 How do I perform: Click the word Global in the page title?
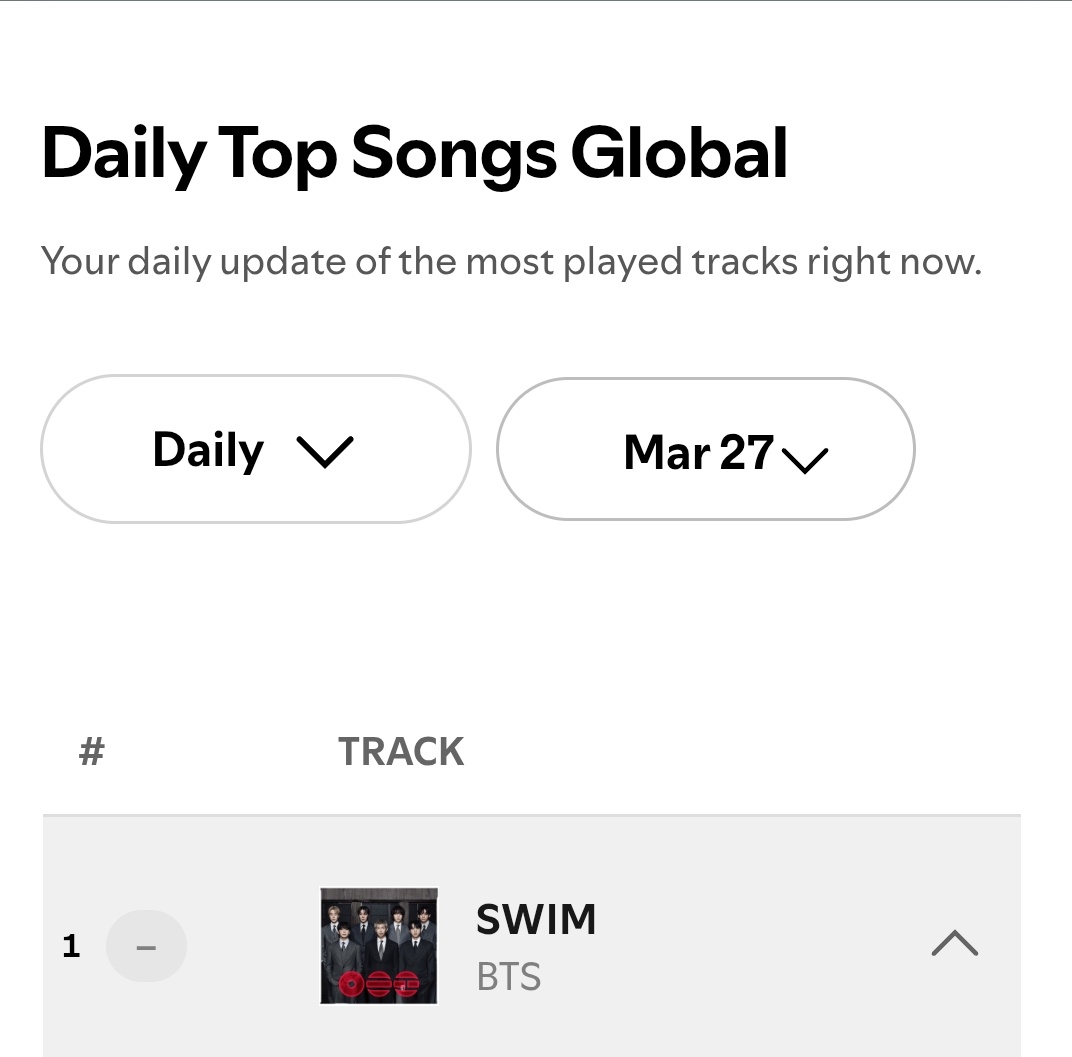[x=679, y=154]
